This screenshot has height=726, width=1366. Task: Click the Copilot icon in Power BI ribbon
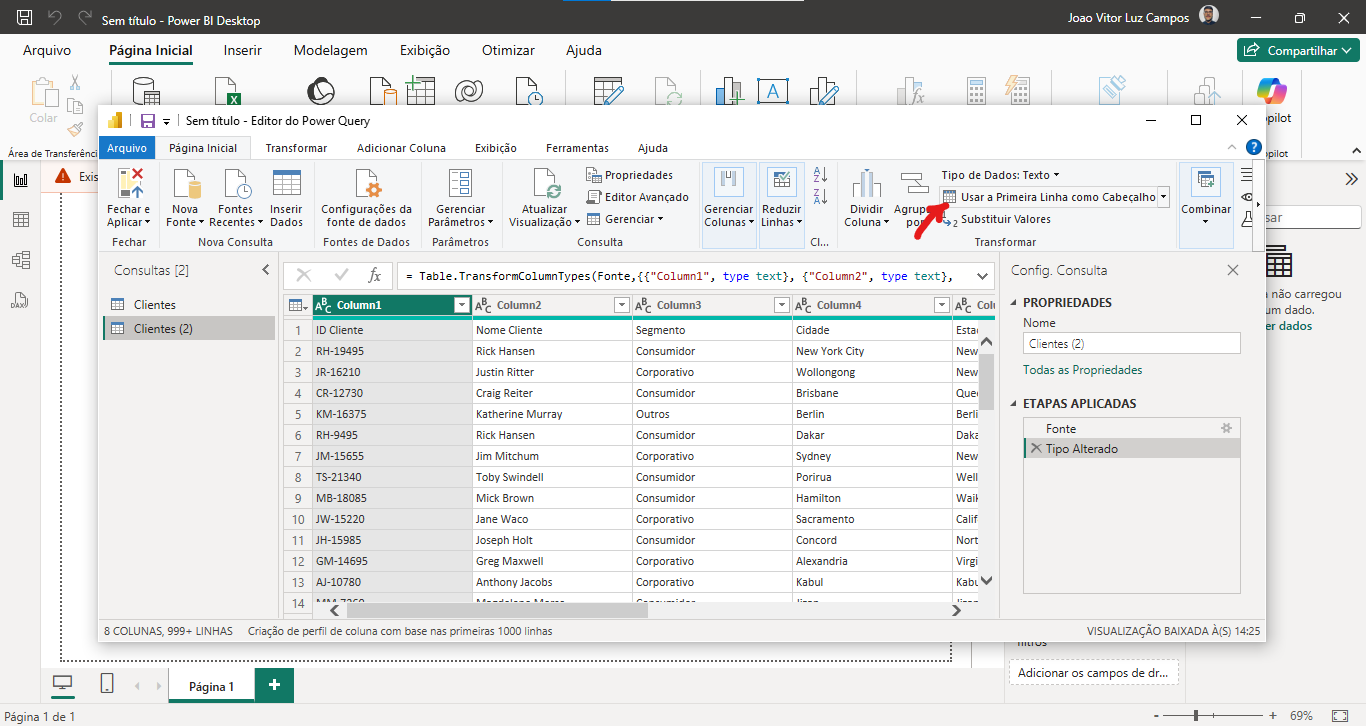(x=1273, y=92)
